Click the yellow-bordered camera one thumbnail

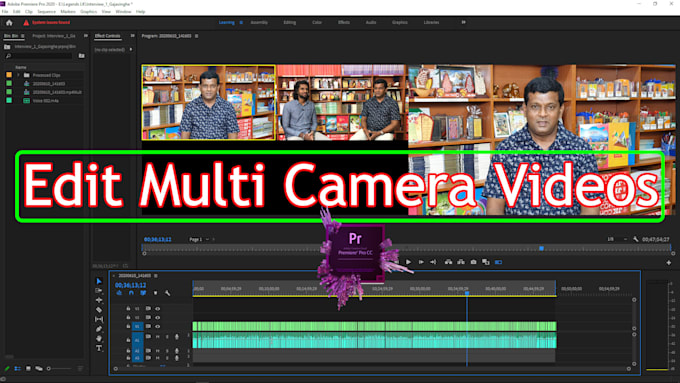(x=209, y=102)
